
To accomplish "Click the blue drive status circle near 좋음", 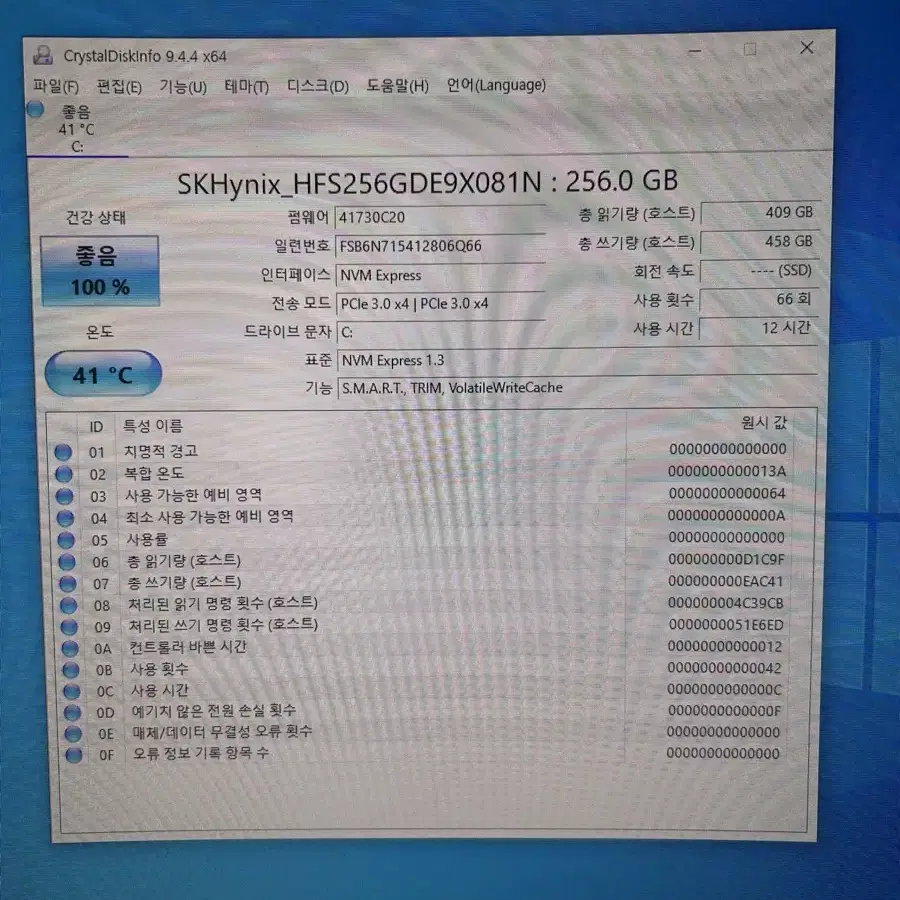I will point(36,109).
